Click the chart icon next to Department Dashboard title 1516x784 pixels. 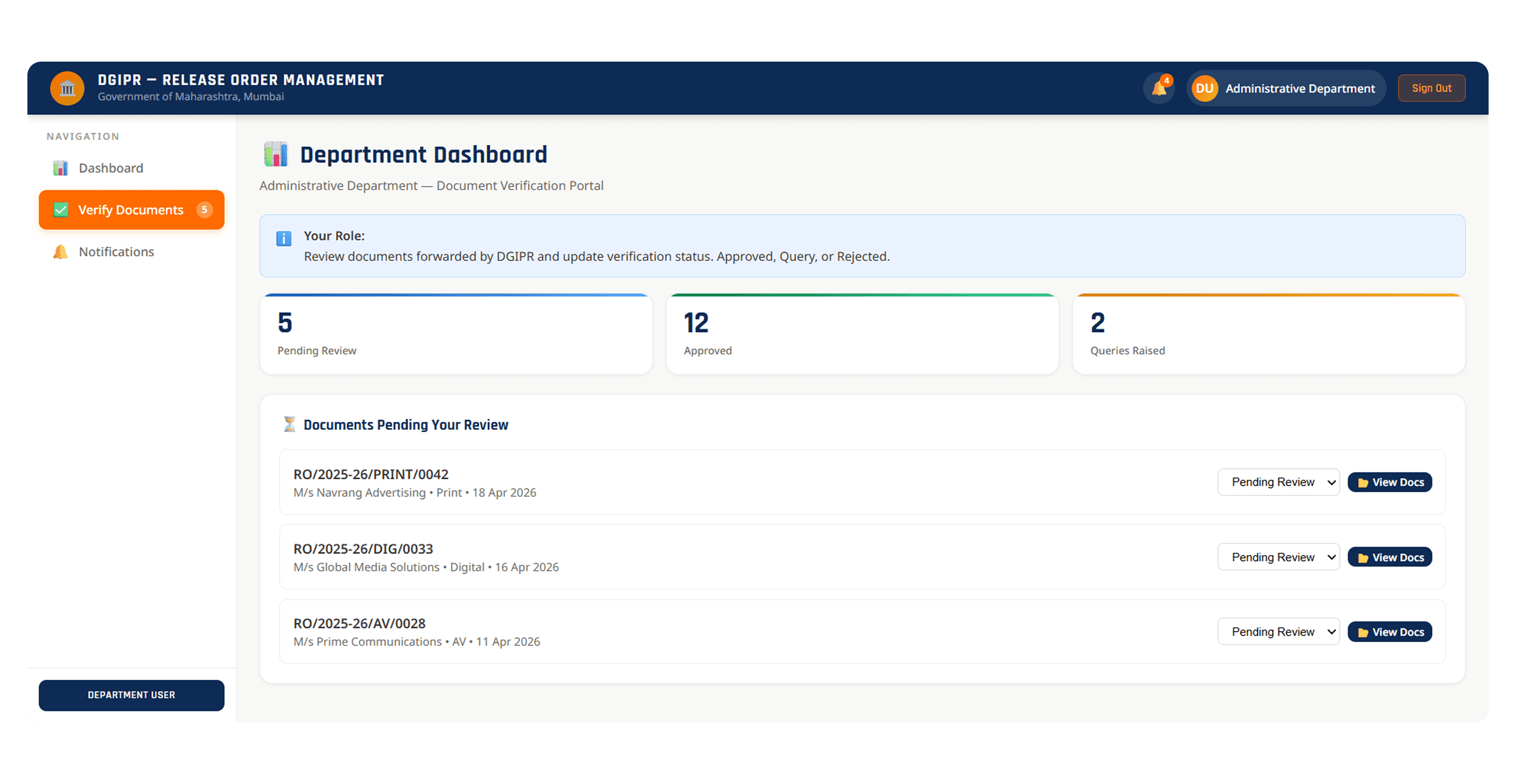276,154
